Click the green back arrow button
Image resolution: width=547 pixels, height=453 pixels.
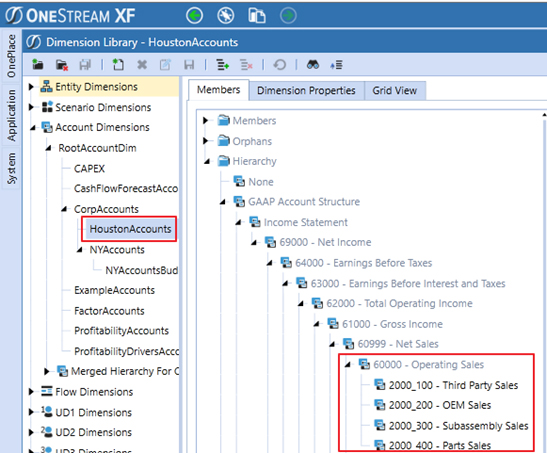coord(194,16)
